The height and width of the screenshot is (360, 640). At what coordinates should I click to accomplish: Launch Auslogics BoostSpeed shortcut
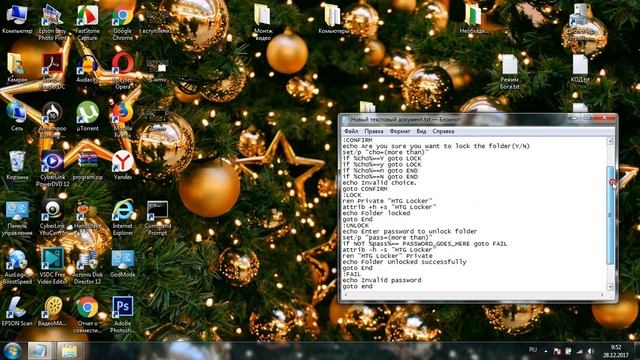point(17,266)
